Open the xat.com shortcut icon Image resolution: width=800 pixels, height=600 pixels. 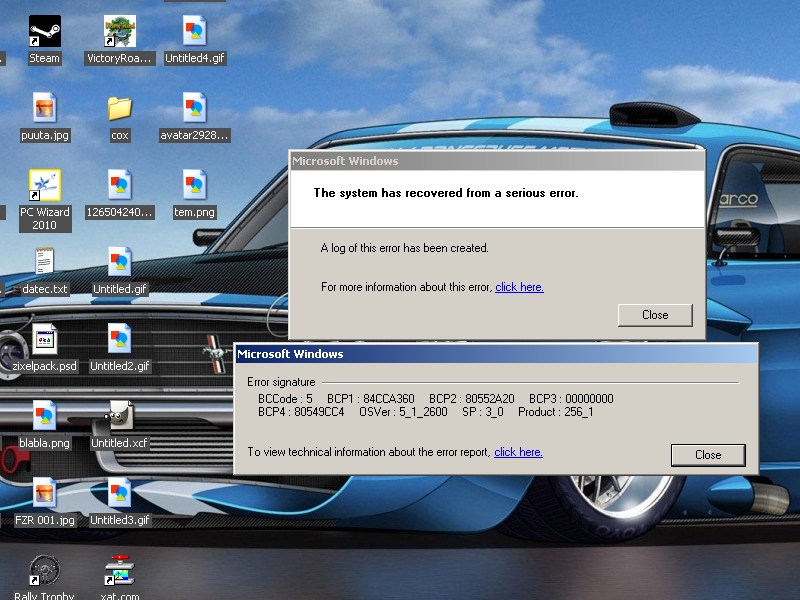tap(119, 569)
